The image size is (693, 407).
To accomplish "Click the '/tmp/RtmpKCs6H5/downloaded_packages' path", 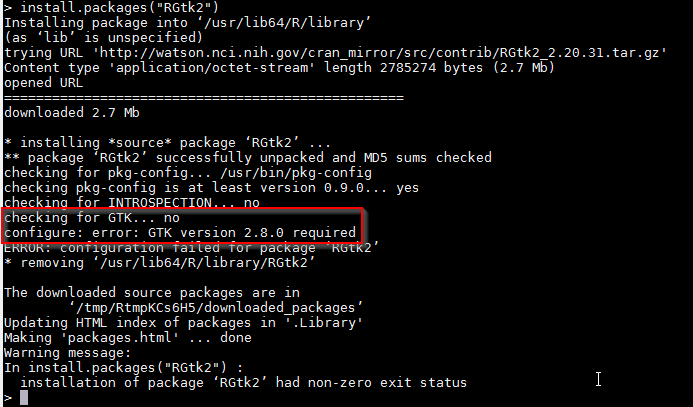I will coord(216,307).
